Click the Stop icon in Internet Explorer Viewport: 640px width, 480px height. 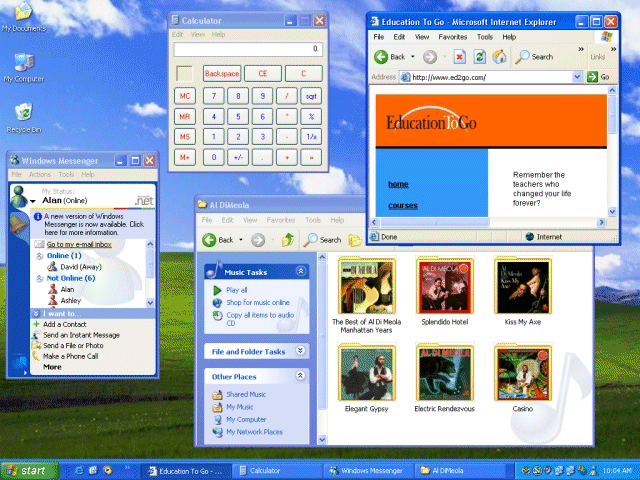click(x=460, y=57)
